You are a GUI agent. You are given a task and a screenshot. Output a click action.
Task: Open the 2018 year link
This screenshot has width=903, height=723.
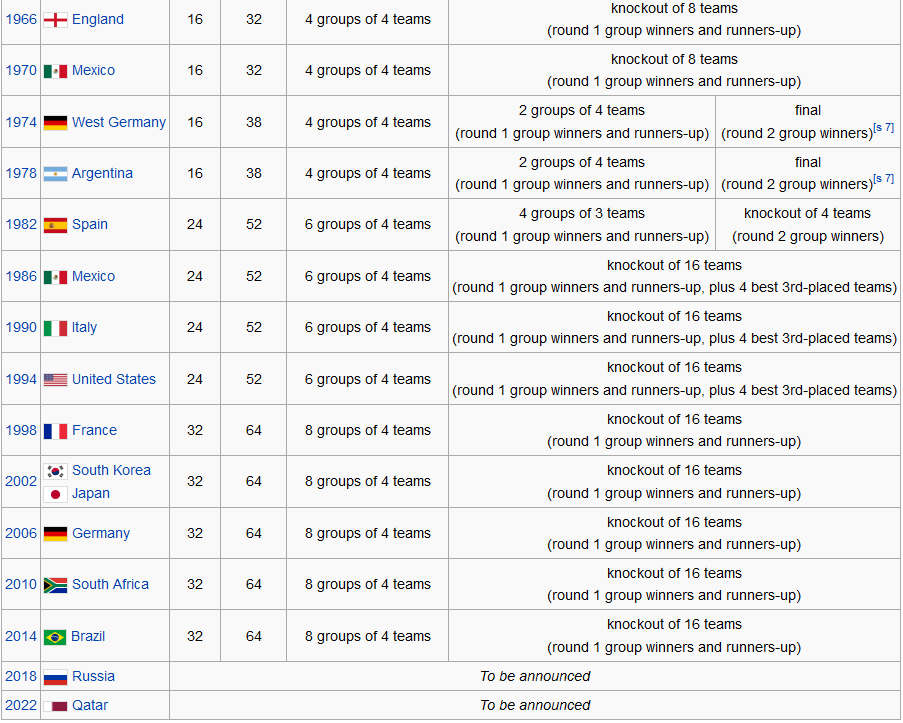coord(21,676)
